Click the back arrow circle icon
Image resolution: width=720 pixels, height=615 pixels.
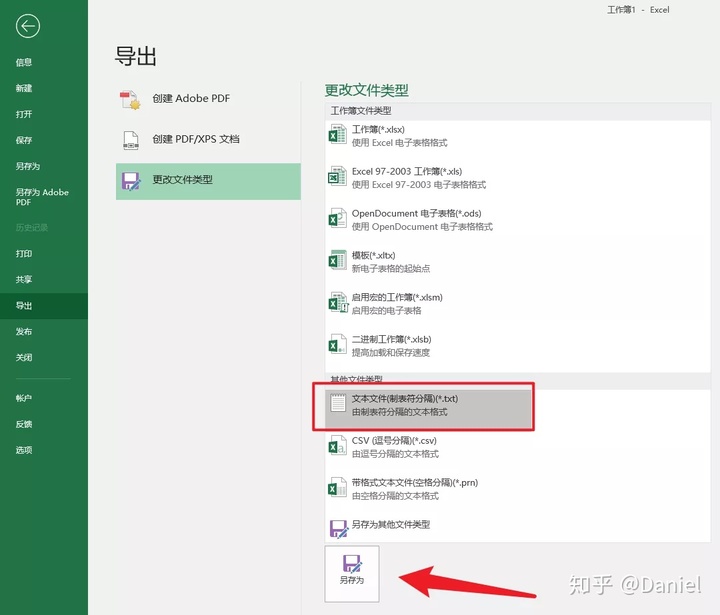(x=28, y=26)
